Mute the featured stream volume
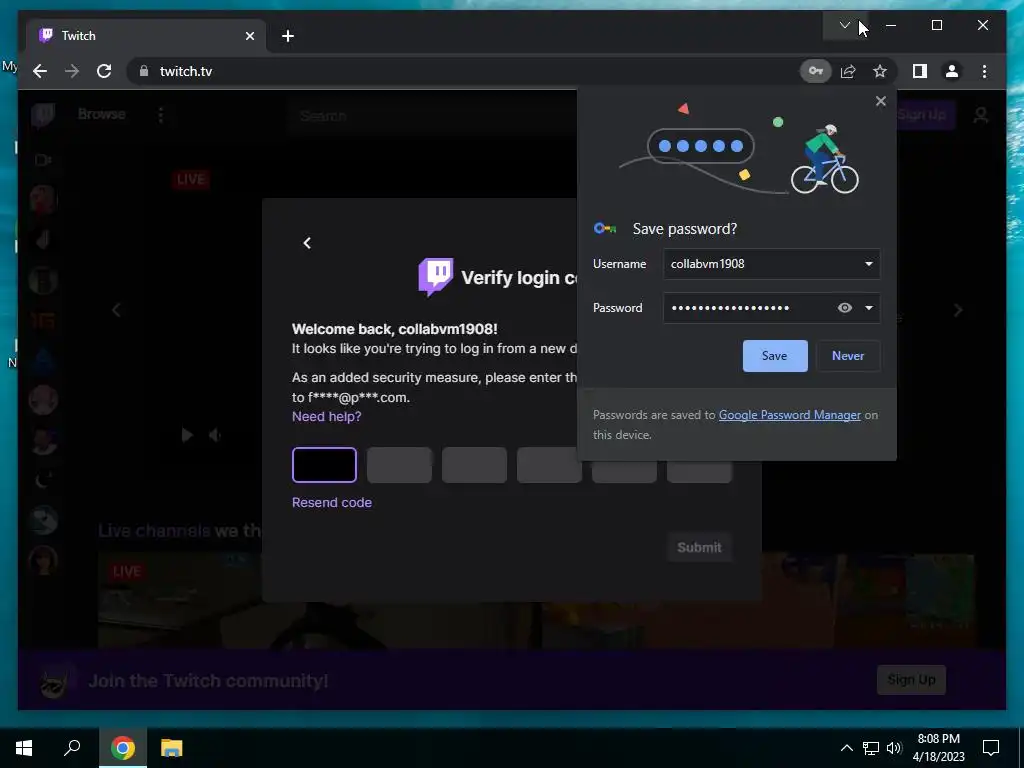 point(214,435)
